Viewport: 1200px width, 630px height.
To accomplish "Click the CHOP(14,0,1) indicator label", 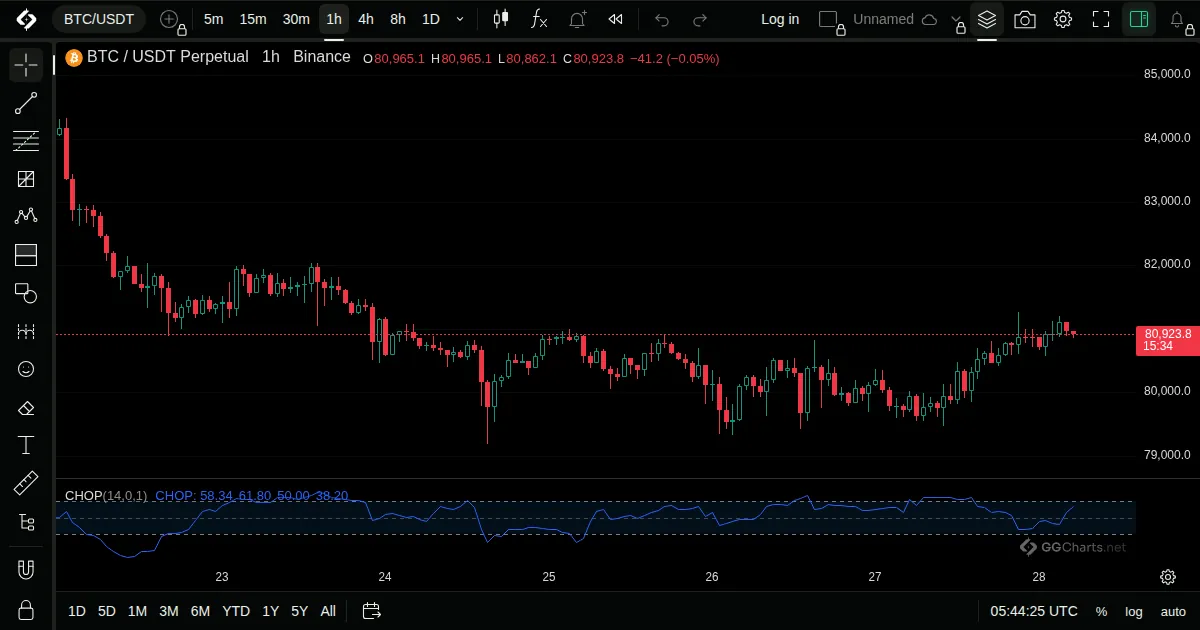I will pyautogui.click(x=106, y=495).
